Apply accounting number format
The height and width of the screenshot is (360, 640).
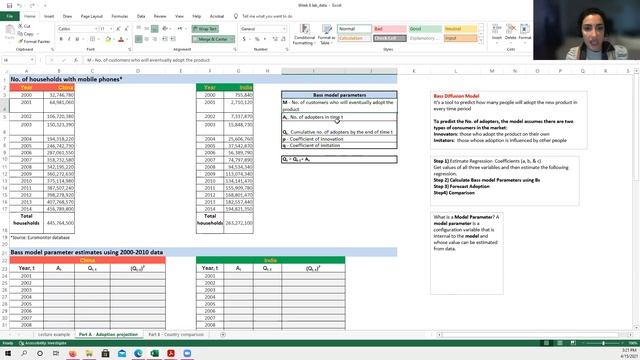tap(244, 39)
